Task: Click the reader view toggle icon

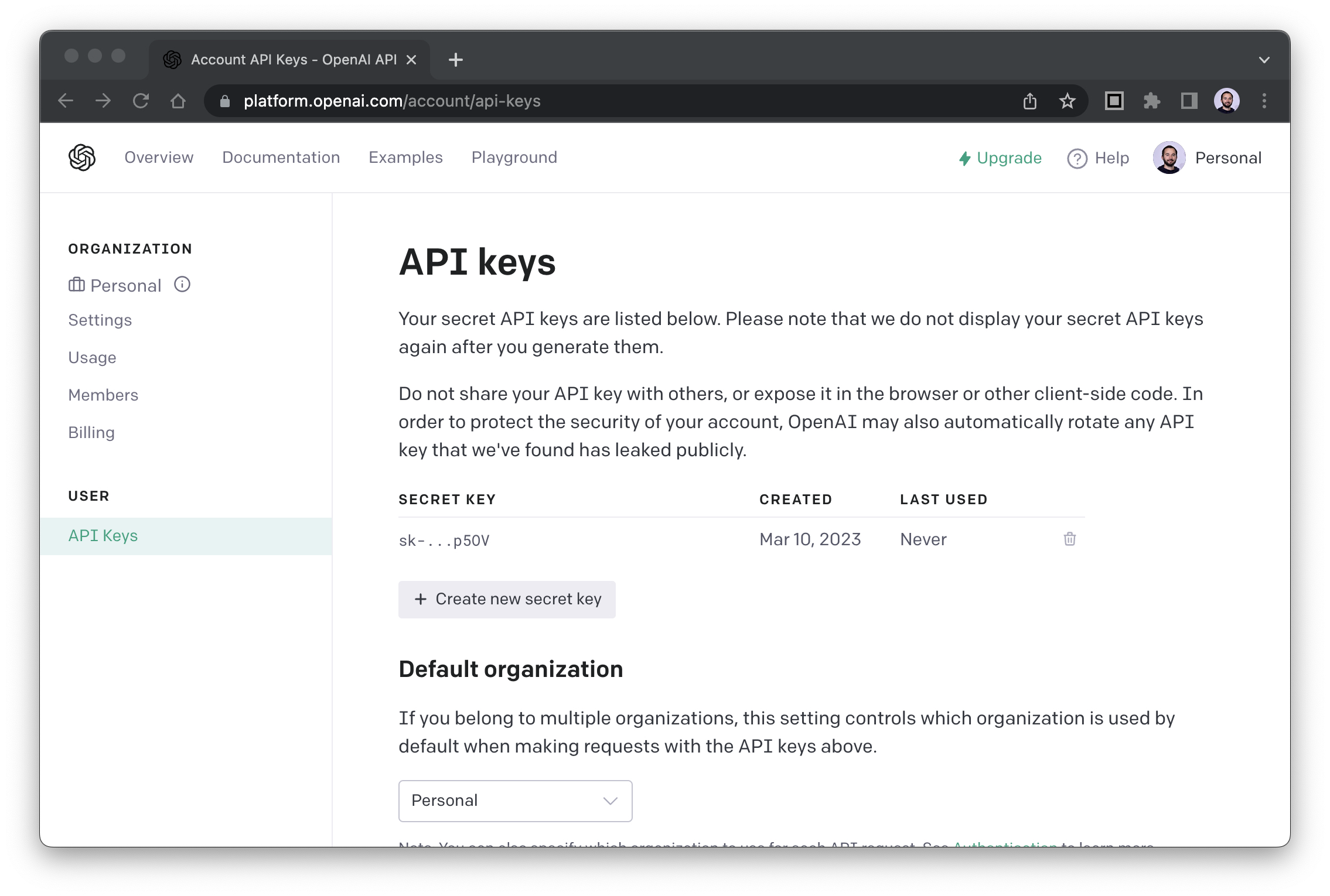Action: tap(1115, 99)
